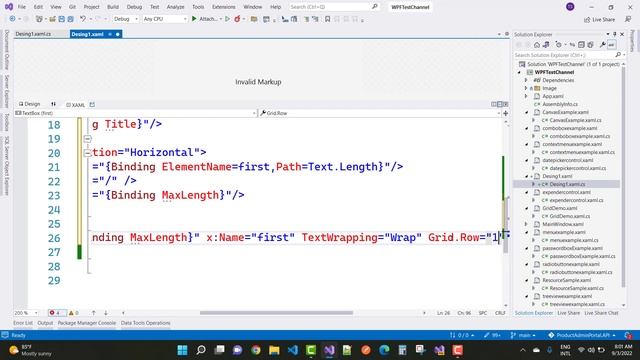Screen dimensions: 640x360
Task: Click the Live Share tab below Solution Explorer
Action: (569, 313)
